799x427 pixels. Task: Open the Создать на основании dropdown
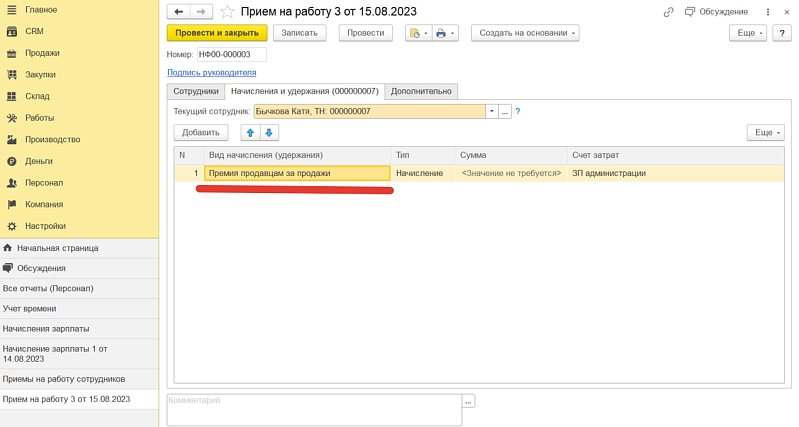[525, 33]
